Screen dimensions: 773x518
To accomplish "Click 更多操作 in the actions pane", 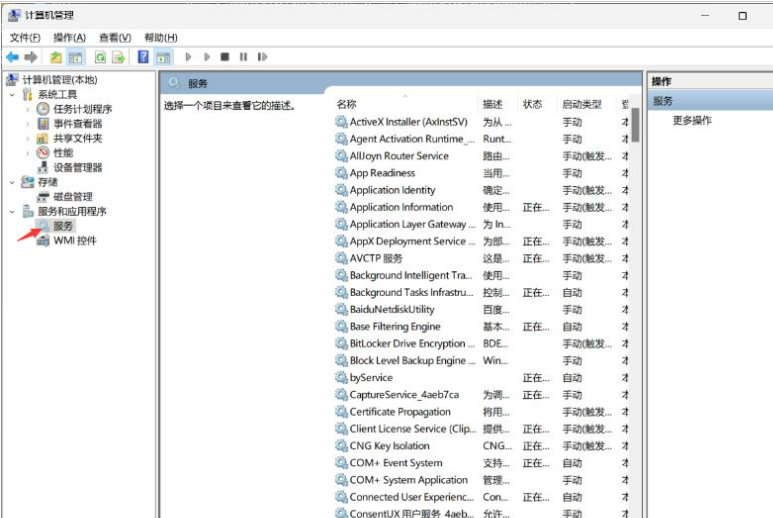I will tap(692, 120).
